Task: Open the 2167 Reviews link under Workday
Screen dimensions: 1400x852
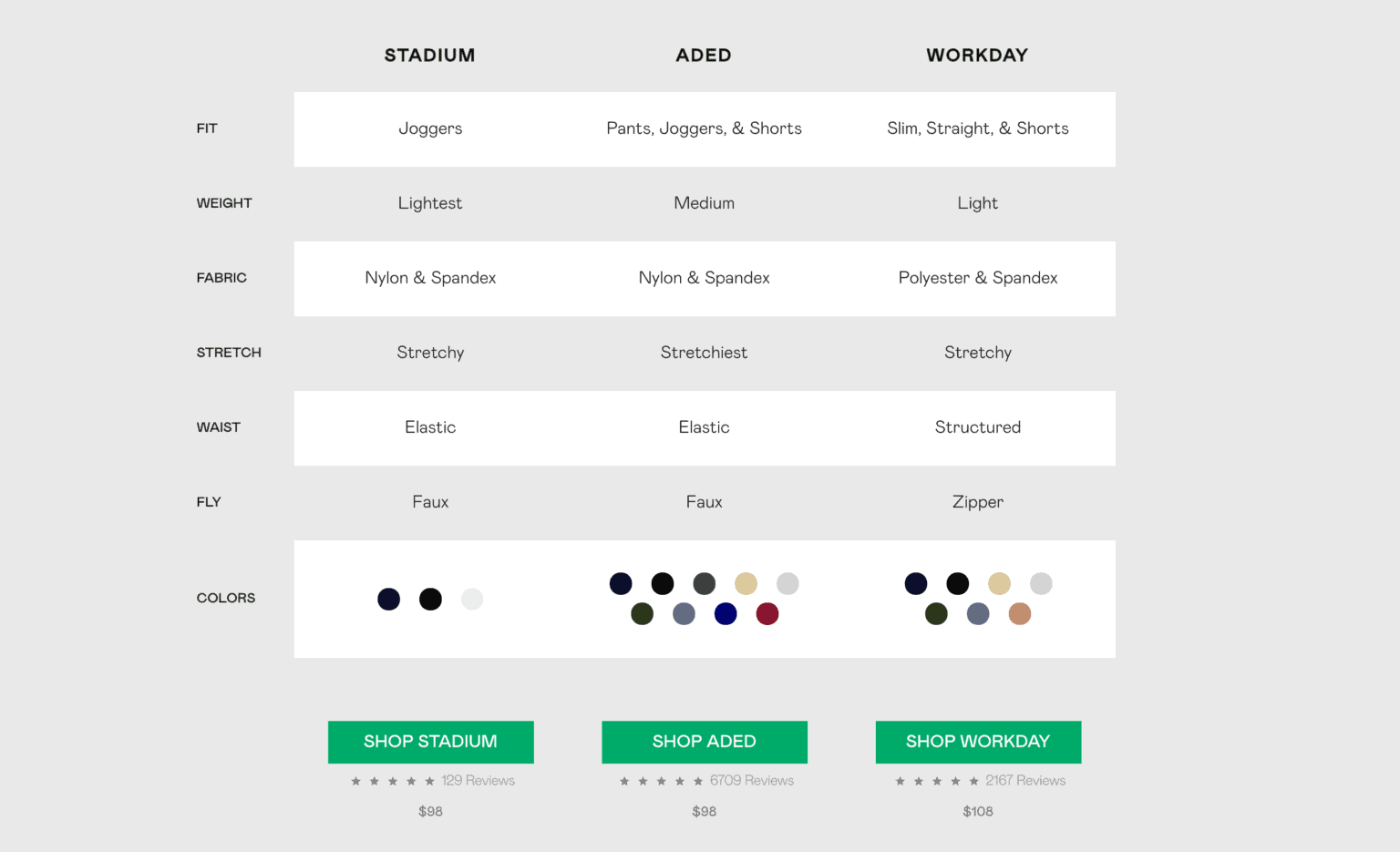Action: point(1025,781)
